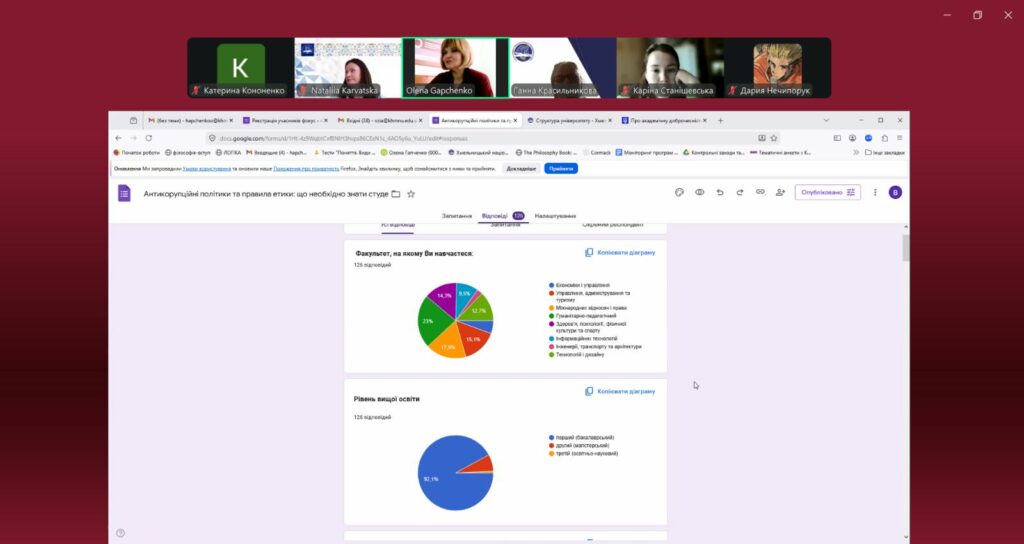
Task: Open the add collaborators icon
Action: click(x=780, y=192)
